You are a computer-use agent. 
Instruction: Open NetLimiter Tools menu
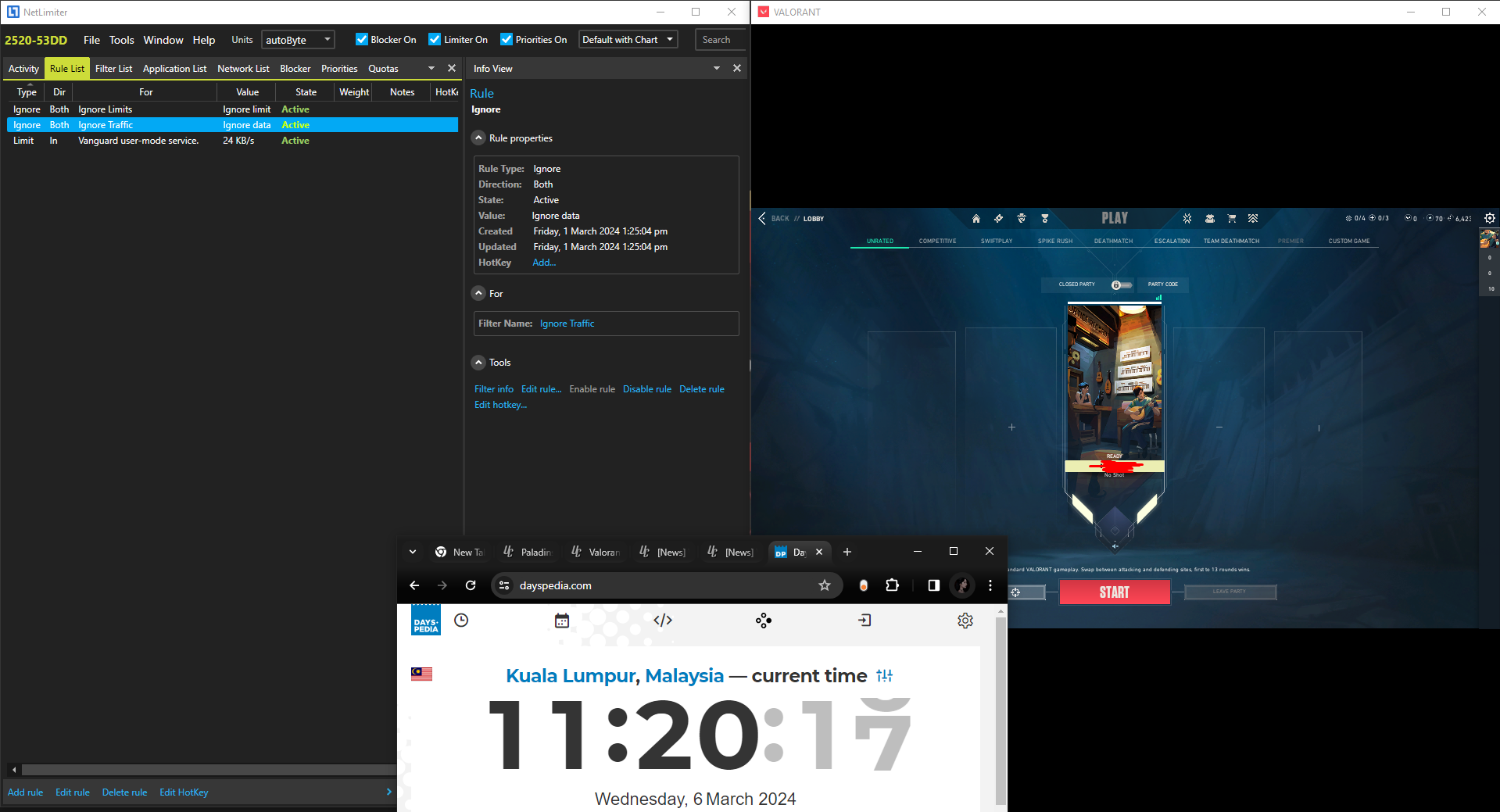point(121,40)
